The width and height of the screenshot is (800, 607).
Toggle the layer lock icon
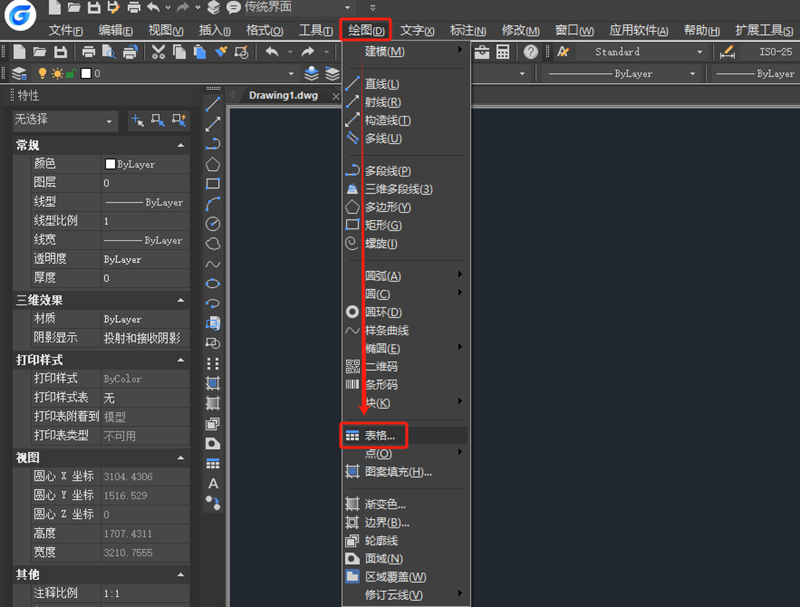coord(71,72)
